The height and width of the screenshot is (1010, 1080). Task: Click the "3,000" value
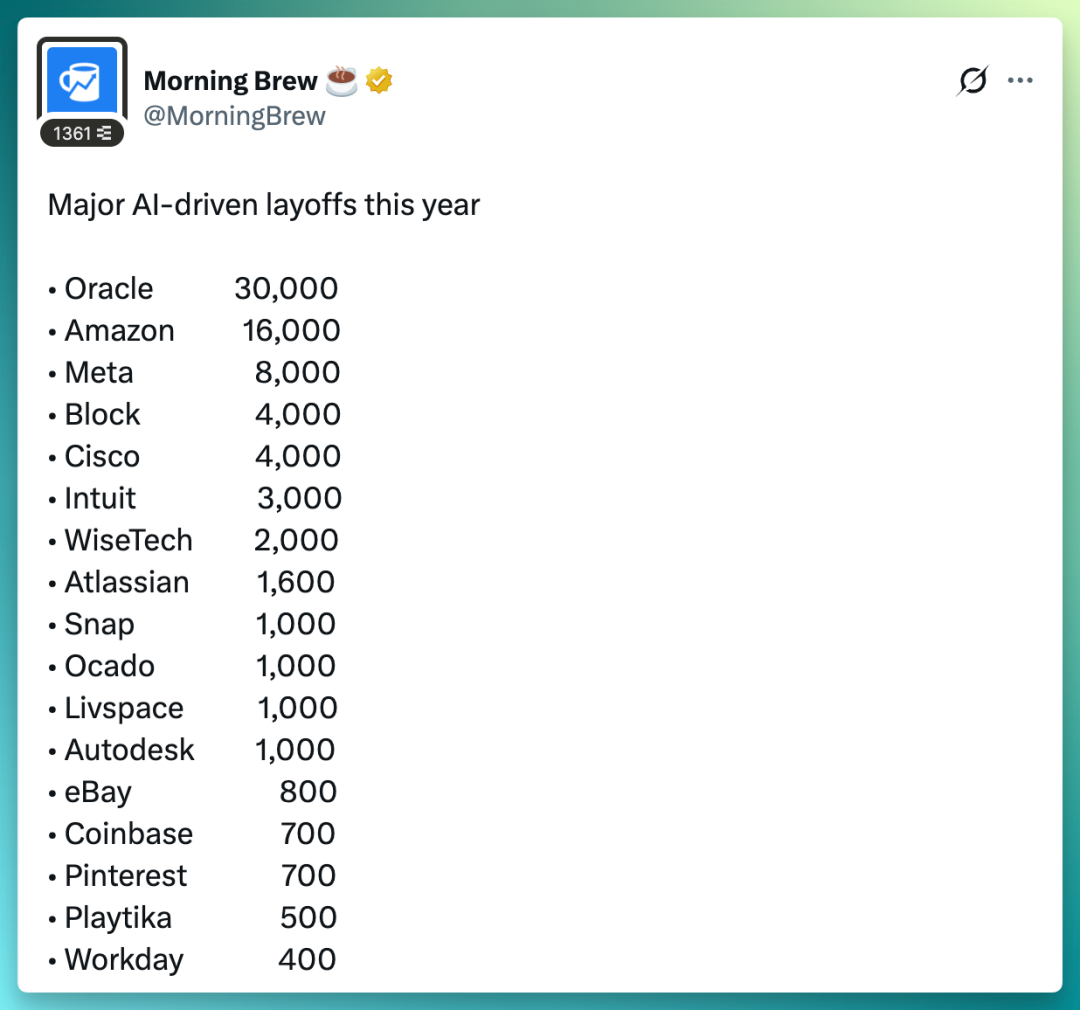(x=300, y=498)
